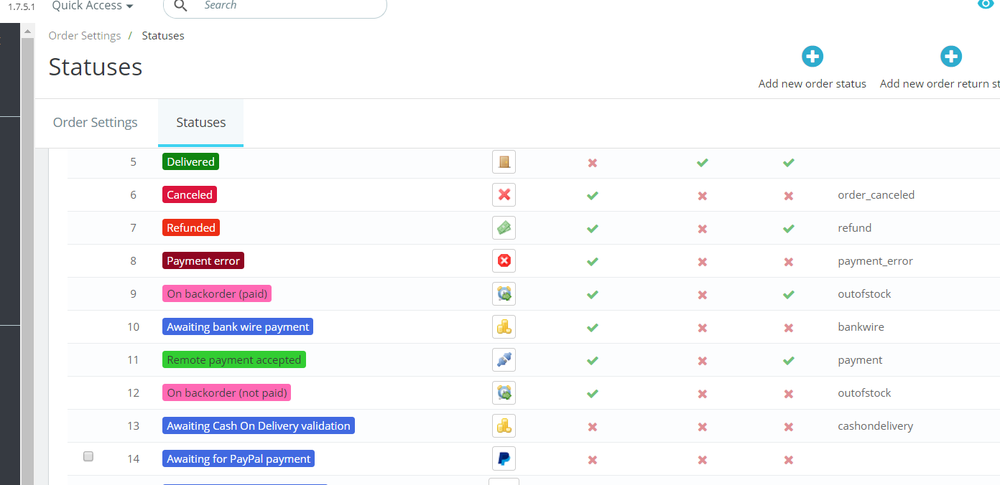Toggle send-email checkmark for On backorder (not paid)
The width and height of the screenshot is (1000, 485).
pyautogui.click(x=592, y=394)
